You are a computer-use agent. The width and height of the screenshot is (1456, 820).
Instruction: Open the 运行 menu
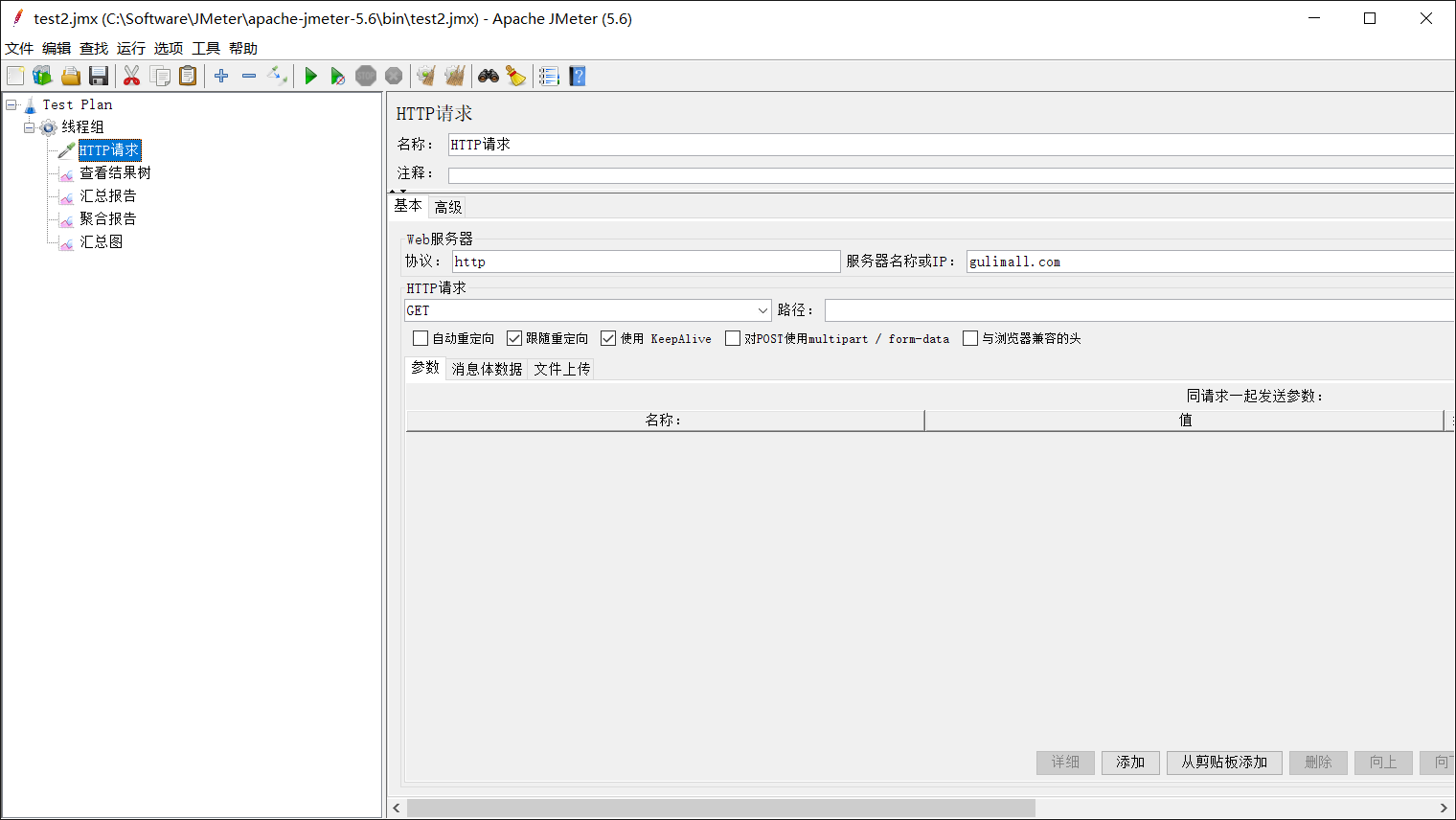[x=130, y=49]
